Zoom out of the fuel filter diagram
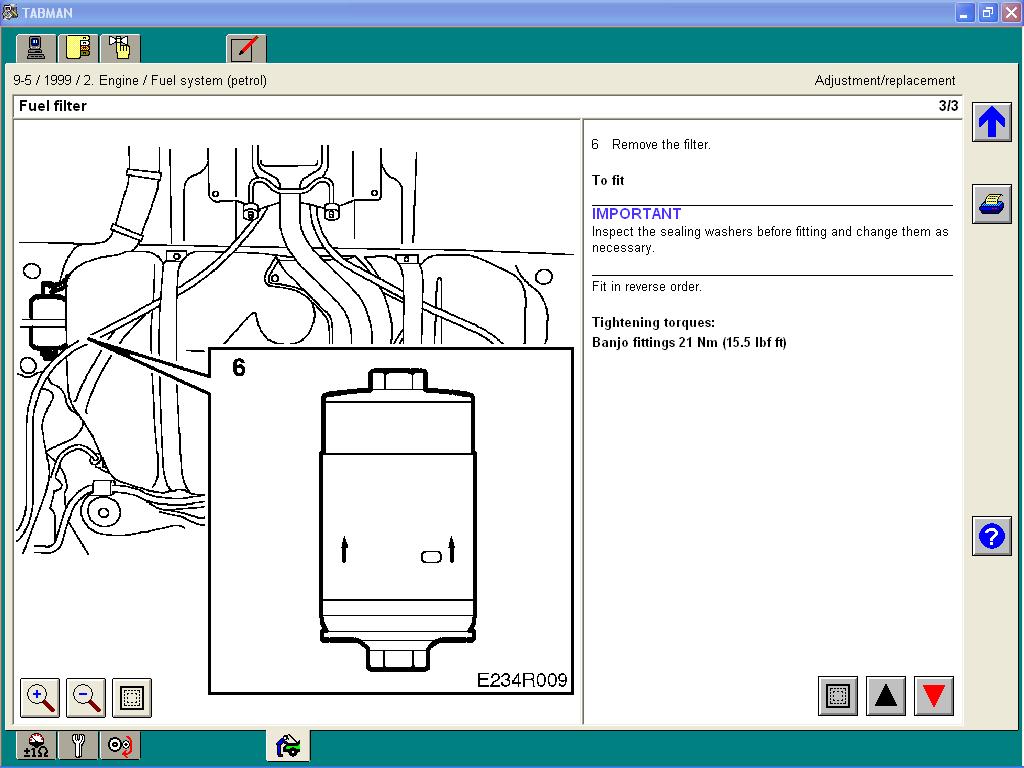Viewport: 1024px width, 768px height. point(86,697)
